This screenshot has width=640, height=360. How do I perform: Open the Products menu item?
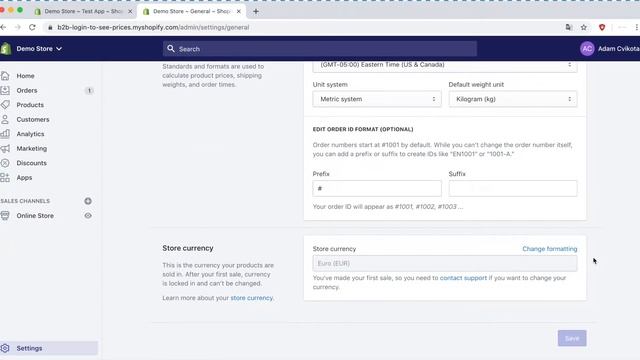pyautogui.click(x=30, y=105)
